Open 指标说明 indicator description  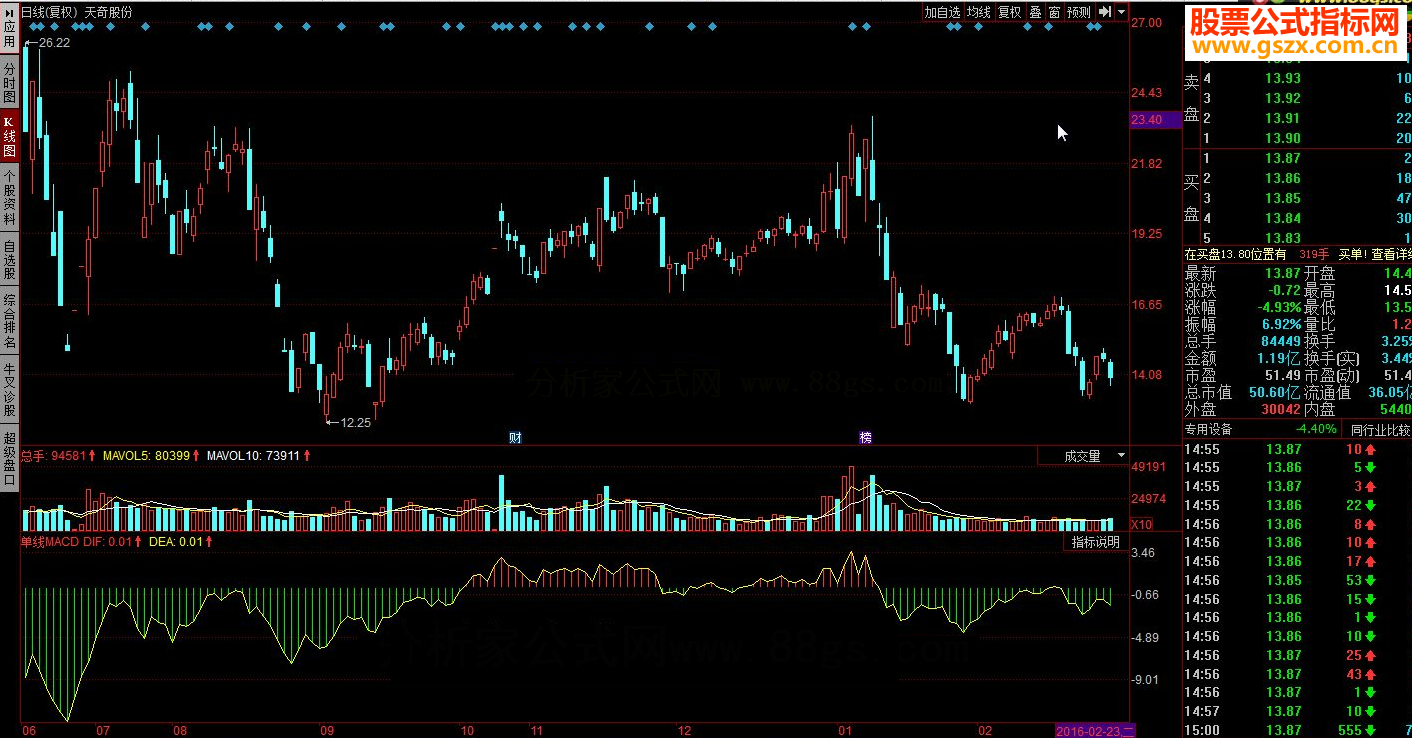point(1095,542)
